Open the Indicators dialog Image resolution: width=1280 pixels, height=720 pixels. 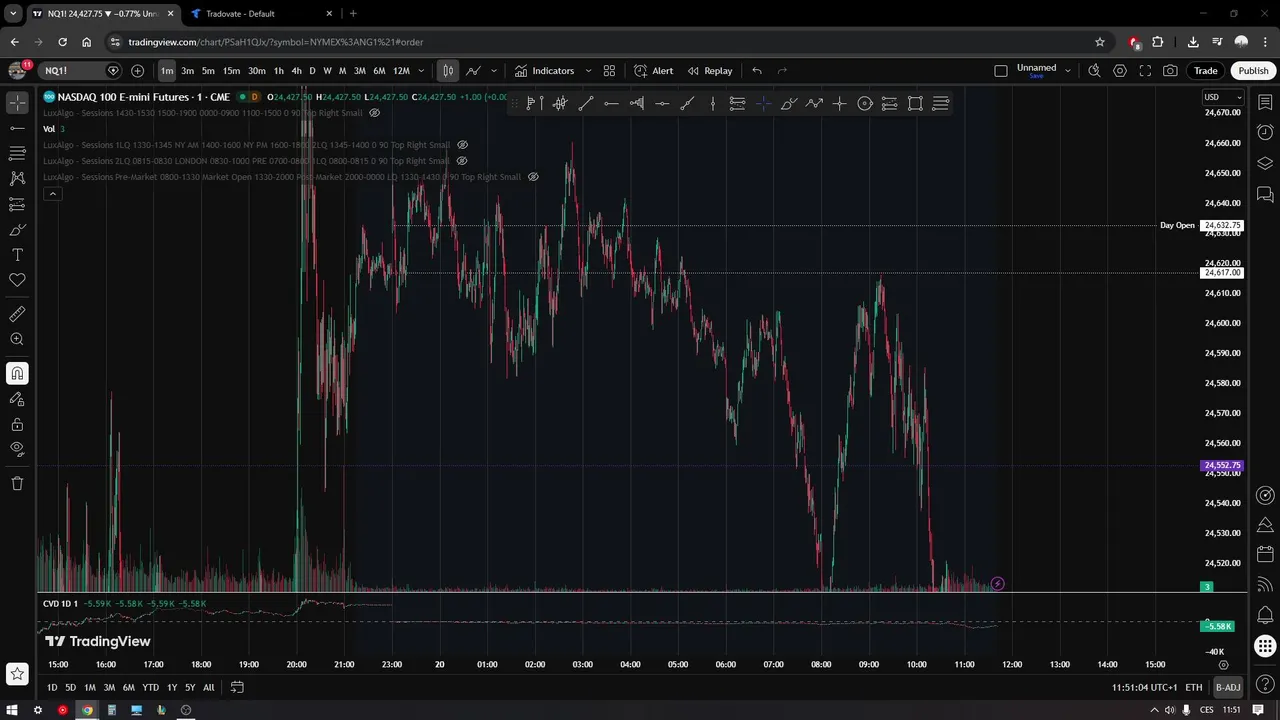point(545,71)
